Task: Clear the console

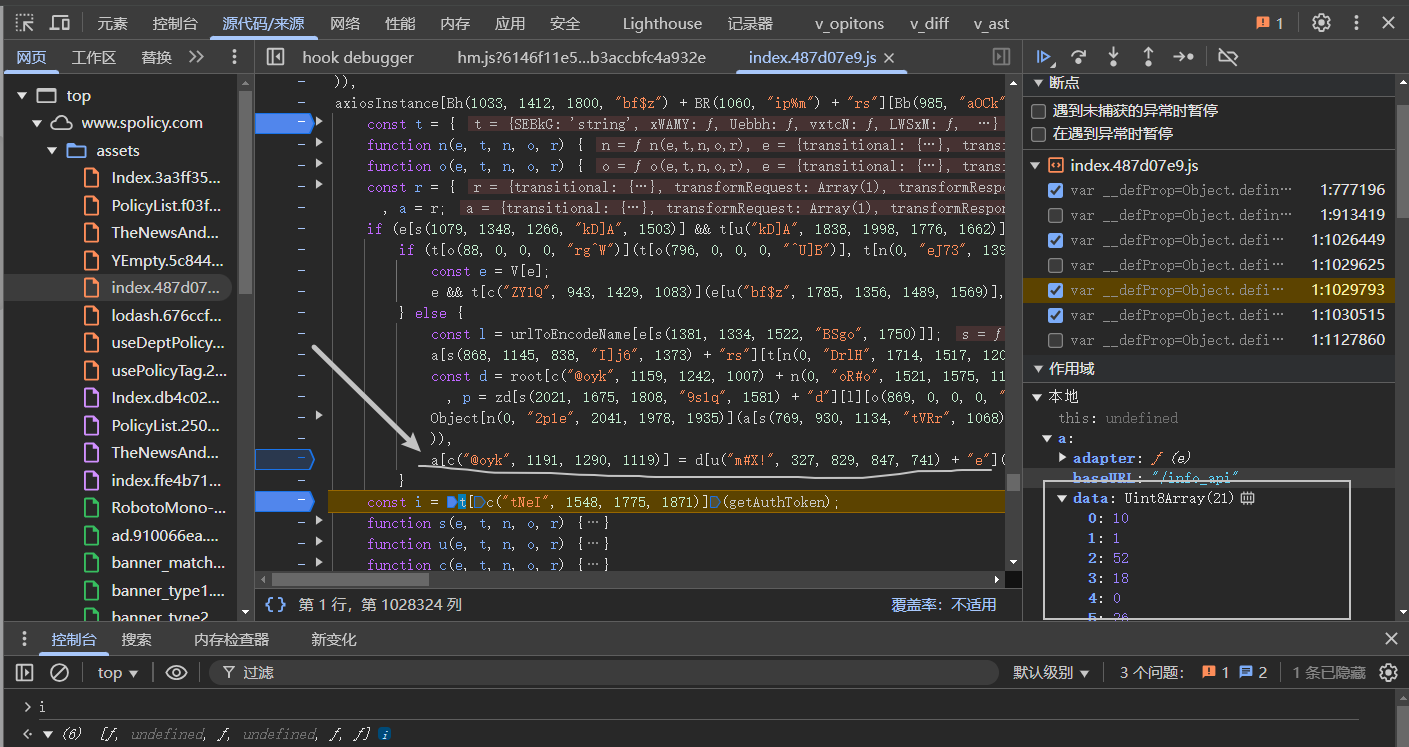Action: [59, 673]
